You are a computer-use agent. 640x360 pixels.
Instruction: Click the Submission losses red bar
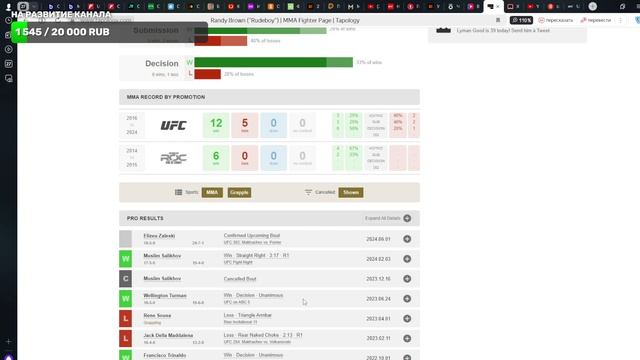click(220, 41)
